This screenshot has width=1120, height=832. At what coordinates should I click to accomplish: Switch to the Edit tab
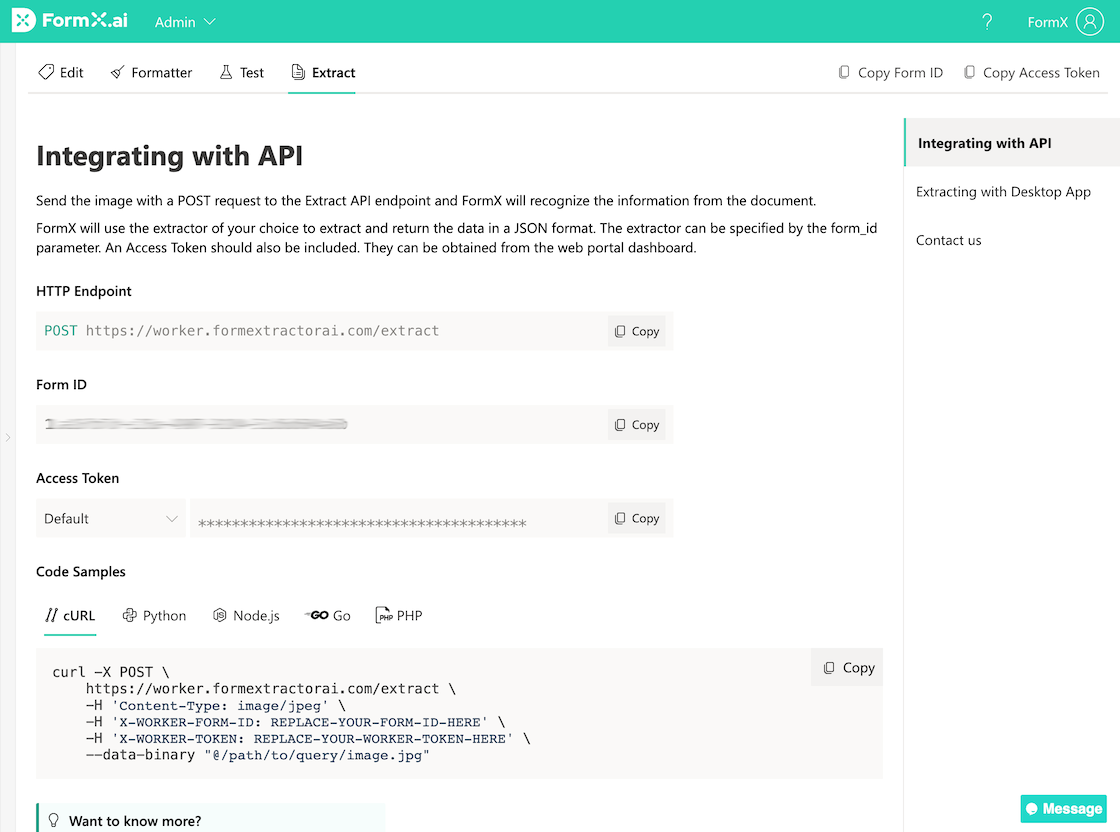pos(61,72)
